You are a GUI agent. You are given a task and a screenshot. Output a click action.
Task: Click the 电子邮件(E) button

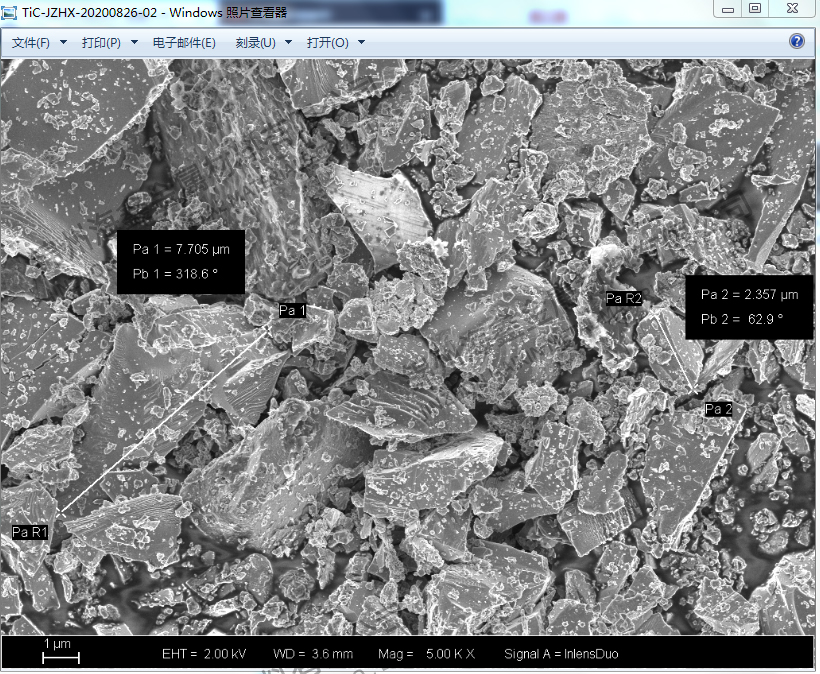point(184,43)
